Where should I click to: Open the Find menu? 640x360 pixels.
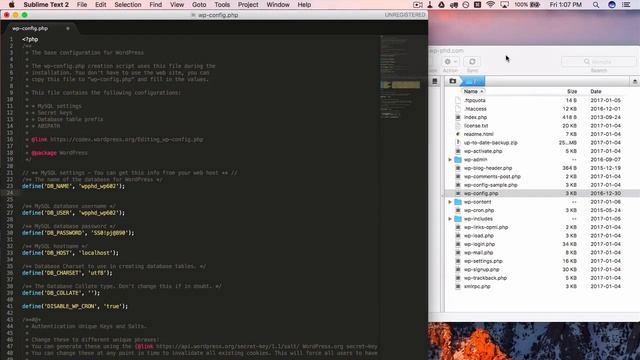point(156,5)
